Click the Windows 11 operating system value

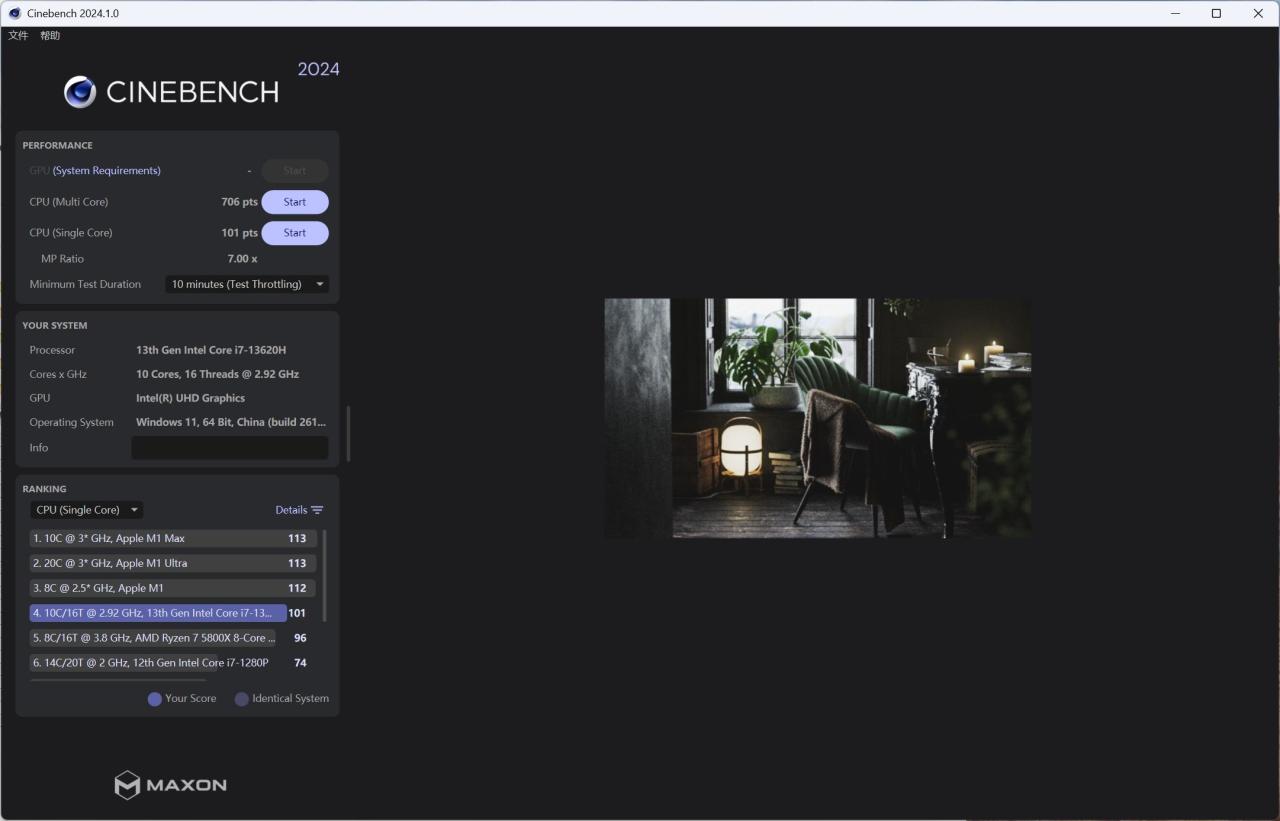231,422
